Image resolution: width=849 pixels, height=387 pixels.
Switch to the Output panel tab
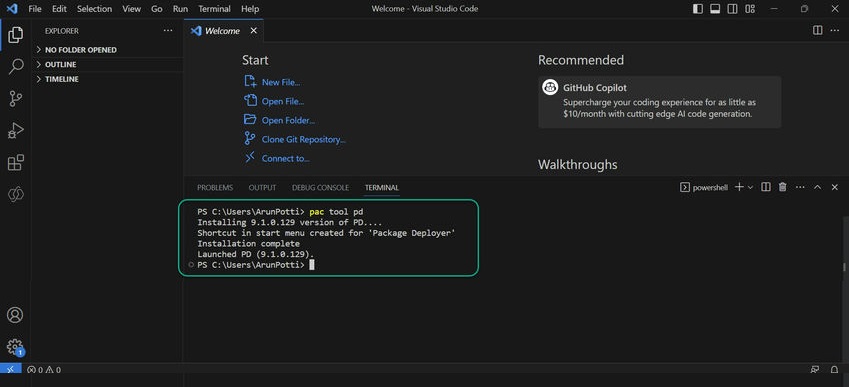coord(262,187)
